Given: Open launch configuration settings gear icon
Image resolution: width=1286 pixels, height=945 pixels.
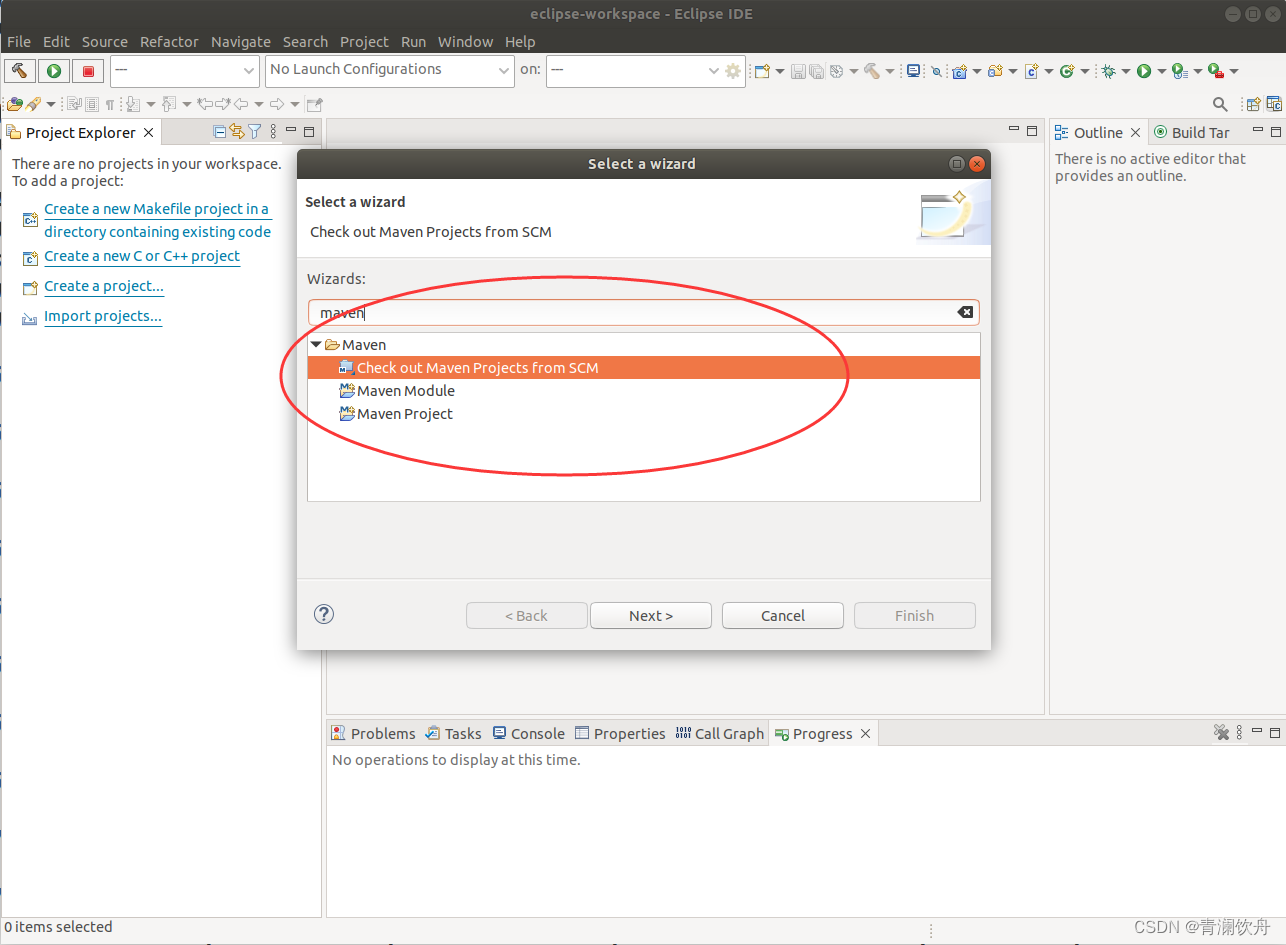Looking at the screenshot, I should (x=733, y=71).
